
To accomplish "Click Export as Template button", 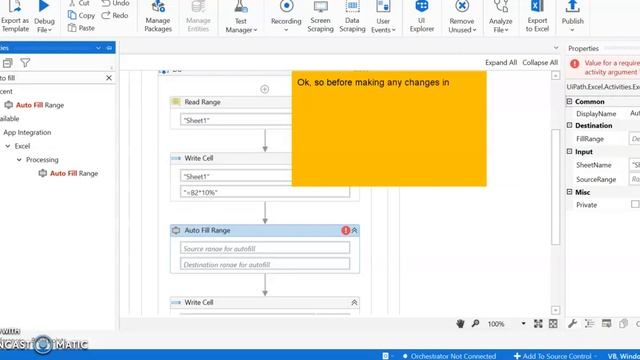I will (x=15, y=17).
